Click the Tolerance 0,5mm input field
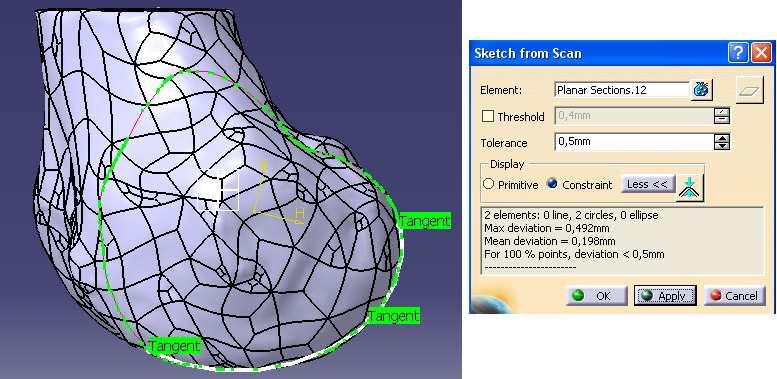 633,142
